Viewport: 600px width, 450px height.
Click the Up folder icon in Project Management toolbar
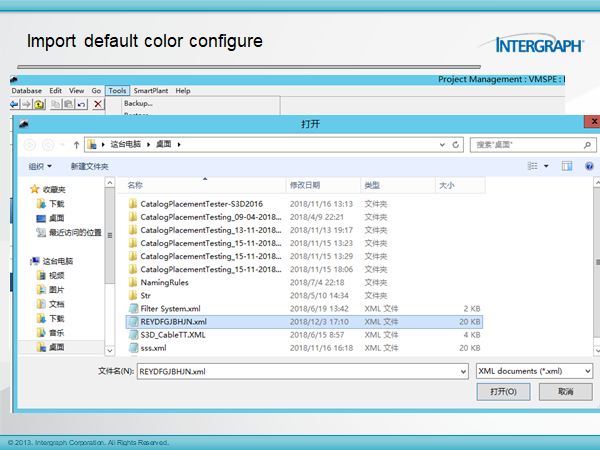point(39,104)
